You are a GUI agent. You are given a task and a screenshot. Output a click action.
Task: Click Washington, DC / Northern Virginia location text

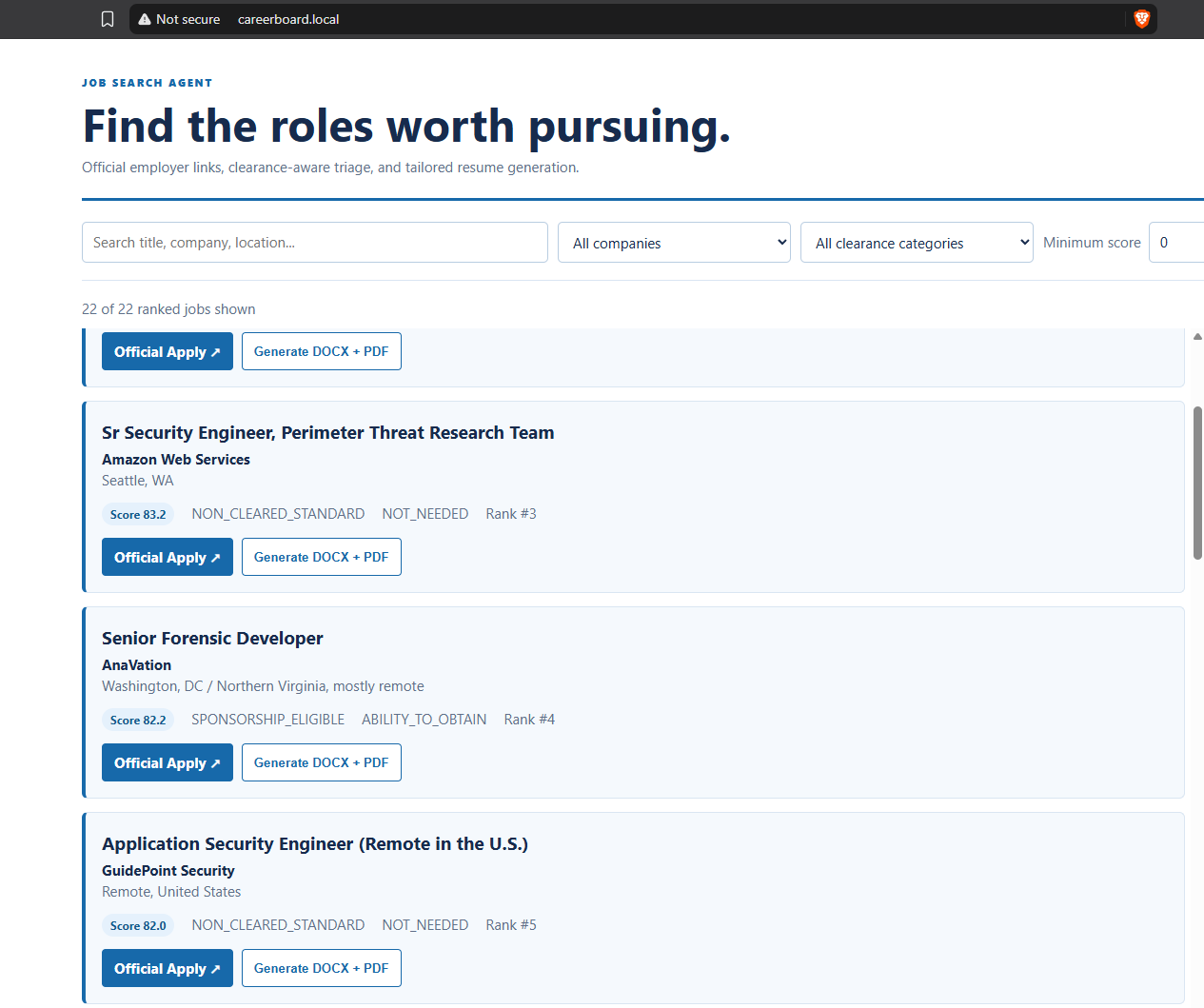click(x=263, y=686)
